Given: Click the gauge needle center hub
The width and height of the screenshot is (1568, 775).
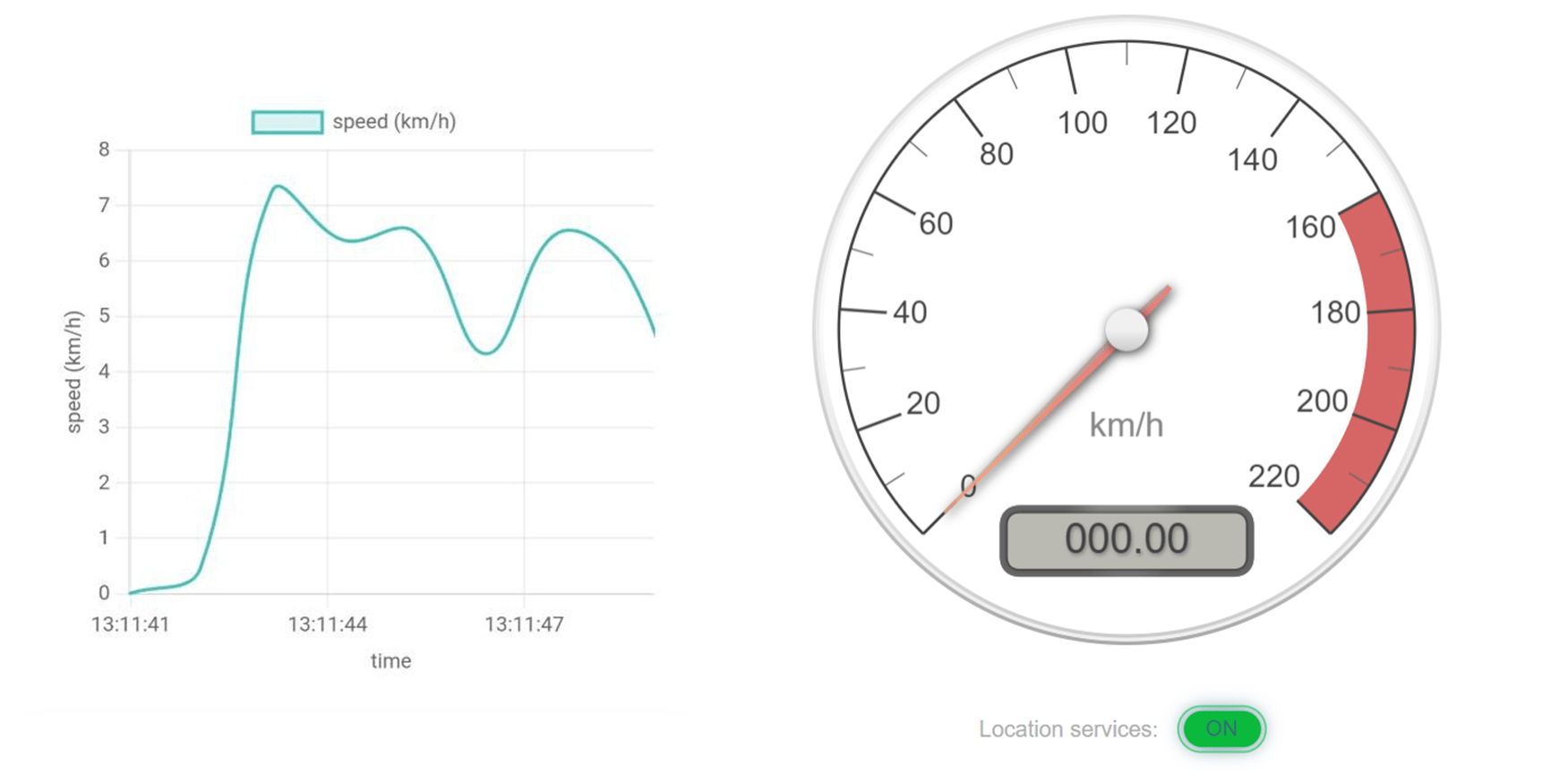Looking at the screenshot, I should click(1127, 330).
